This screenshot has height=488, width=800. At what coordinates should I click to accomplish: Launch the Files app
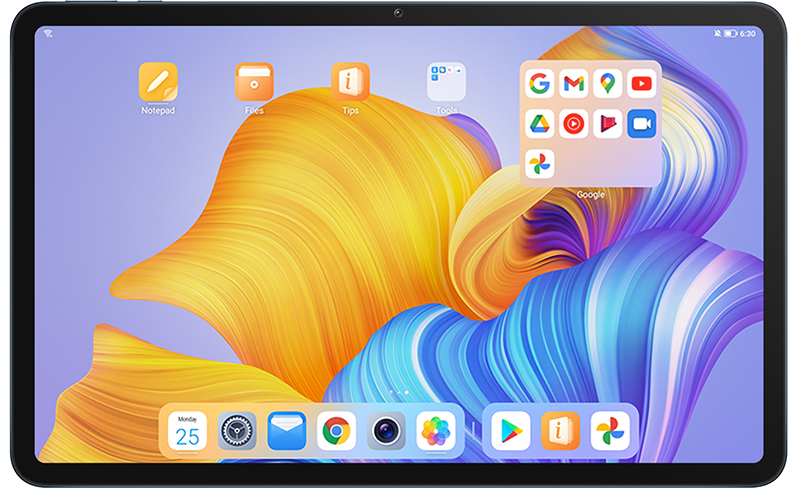pos(254,82)
